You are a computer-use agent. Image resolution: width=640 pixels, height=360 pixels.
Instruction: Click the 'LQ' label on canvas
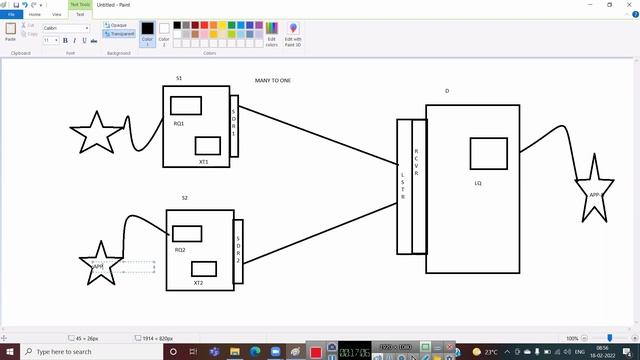click(x=478, y=183)
